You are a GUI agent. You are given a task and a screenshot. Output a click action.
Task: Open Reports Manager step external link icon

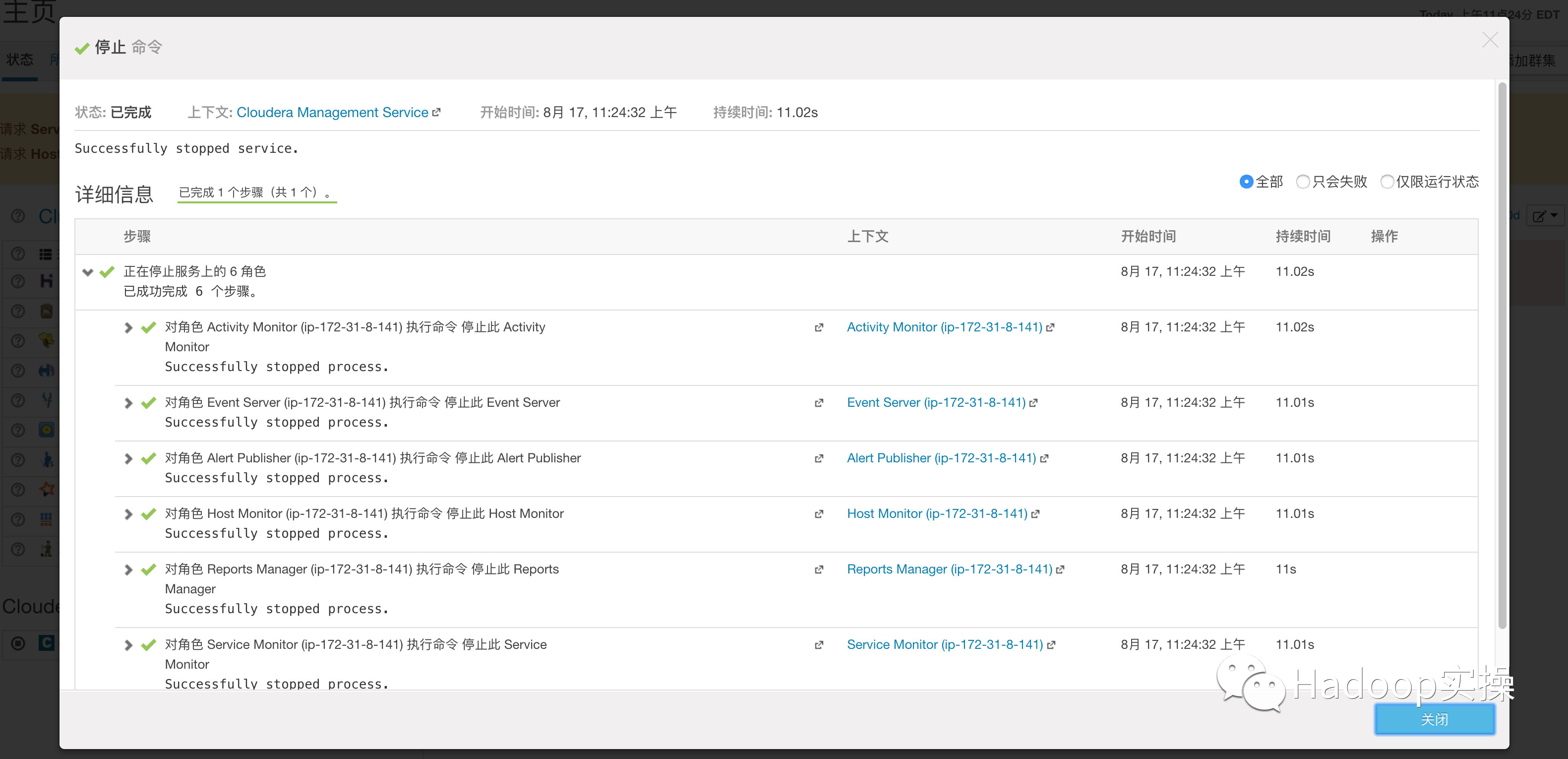pos(819,569)
